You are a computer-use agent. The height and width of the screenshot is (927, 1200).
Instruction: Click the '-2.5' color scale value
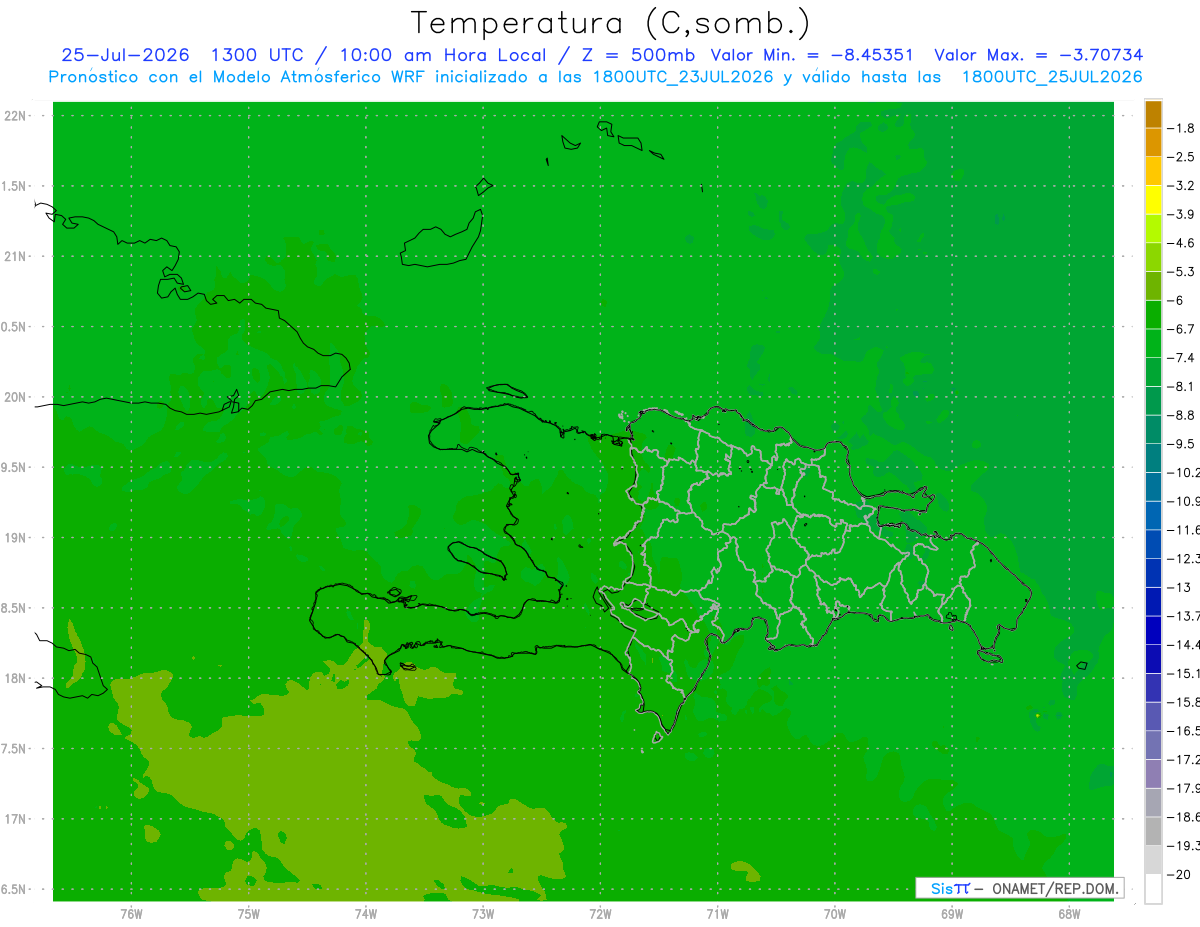(x=1181, y=157)
